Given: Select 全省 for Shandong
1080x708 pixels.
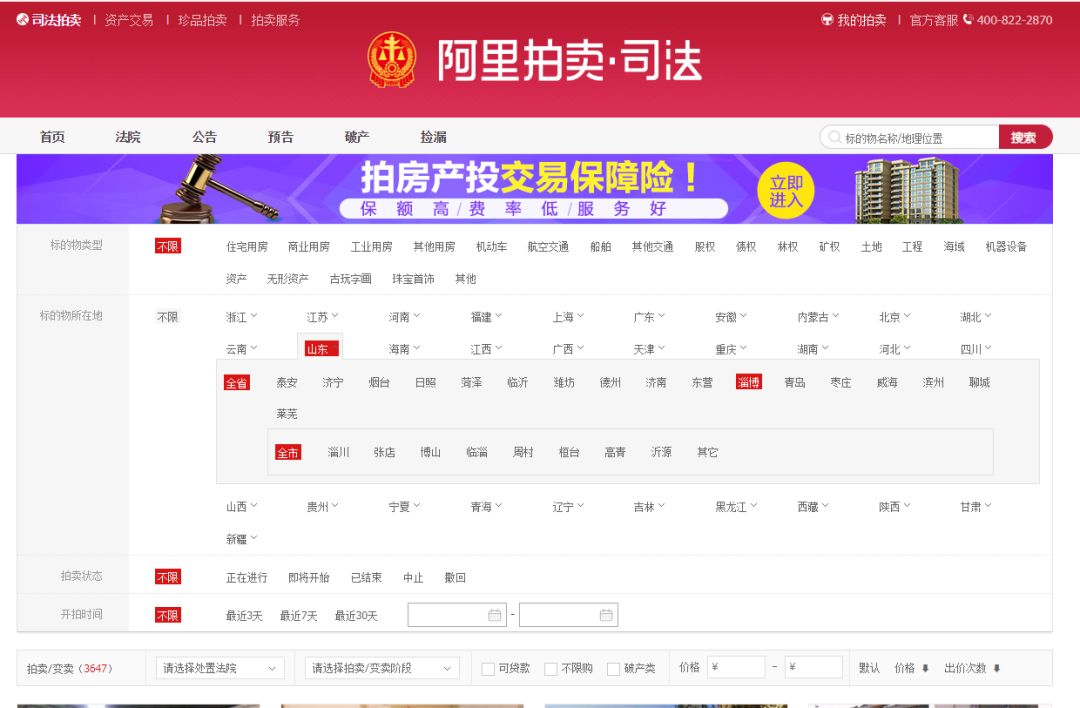Looking at the screenshot, I should pos(236,383).
